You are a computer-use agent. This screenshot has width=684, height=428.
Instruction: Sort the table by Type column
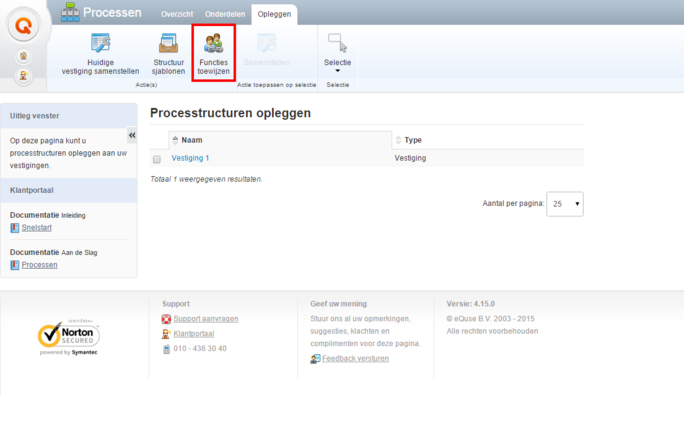pyautogui.click(x=412, y=140)
